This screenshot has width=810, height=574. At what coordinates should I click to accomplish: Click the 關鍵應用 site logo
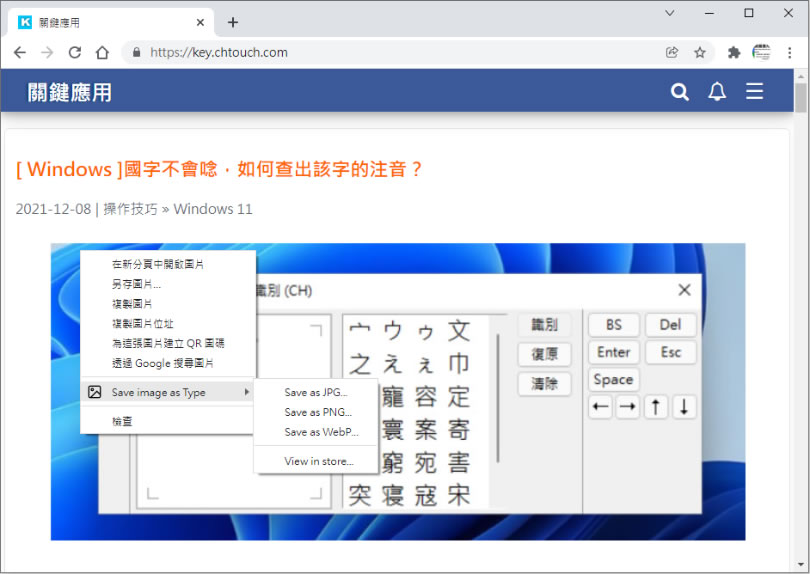pyautogui.click(x=69, y=92)
